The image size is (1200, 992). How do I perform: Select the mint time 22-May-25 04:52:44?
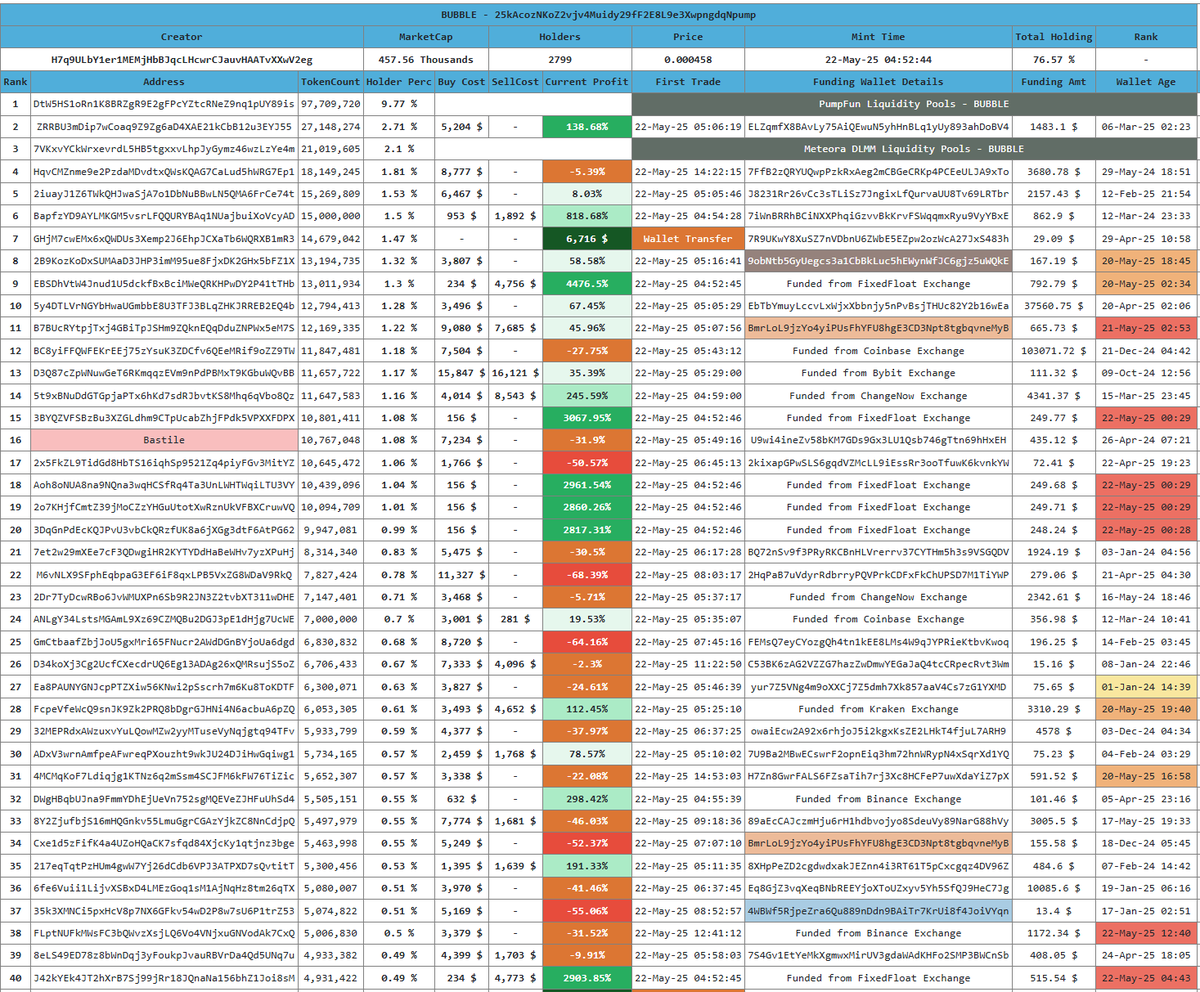tap(876, 60)
